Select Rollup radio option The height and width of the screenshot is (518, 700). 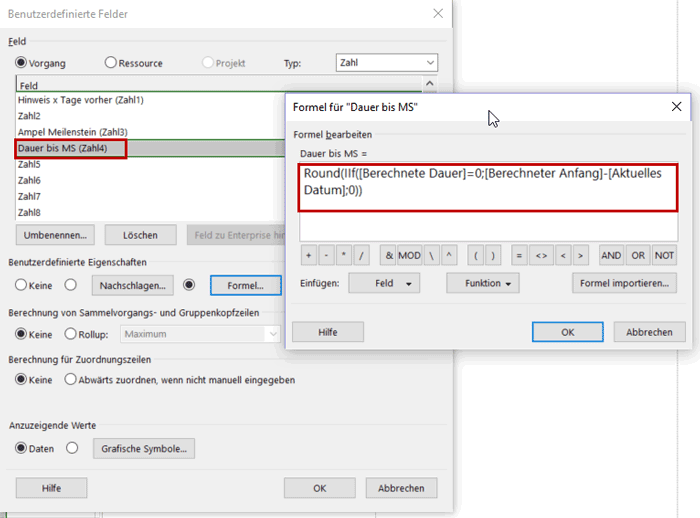pyautogui.click(x=71, y=334)
